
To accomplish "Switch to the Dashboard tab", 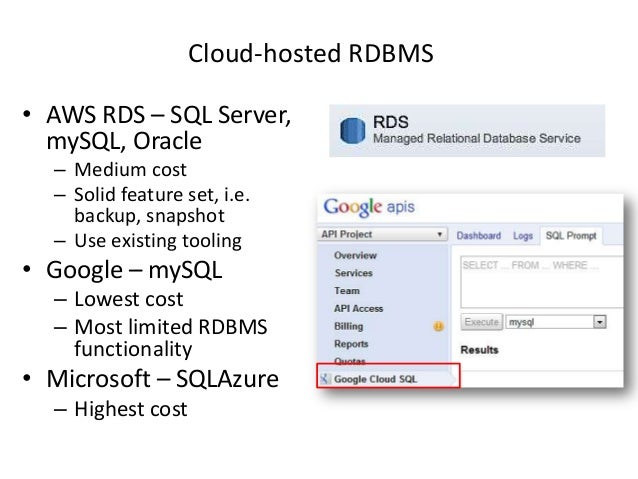I will coord(478,236).
